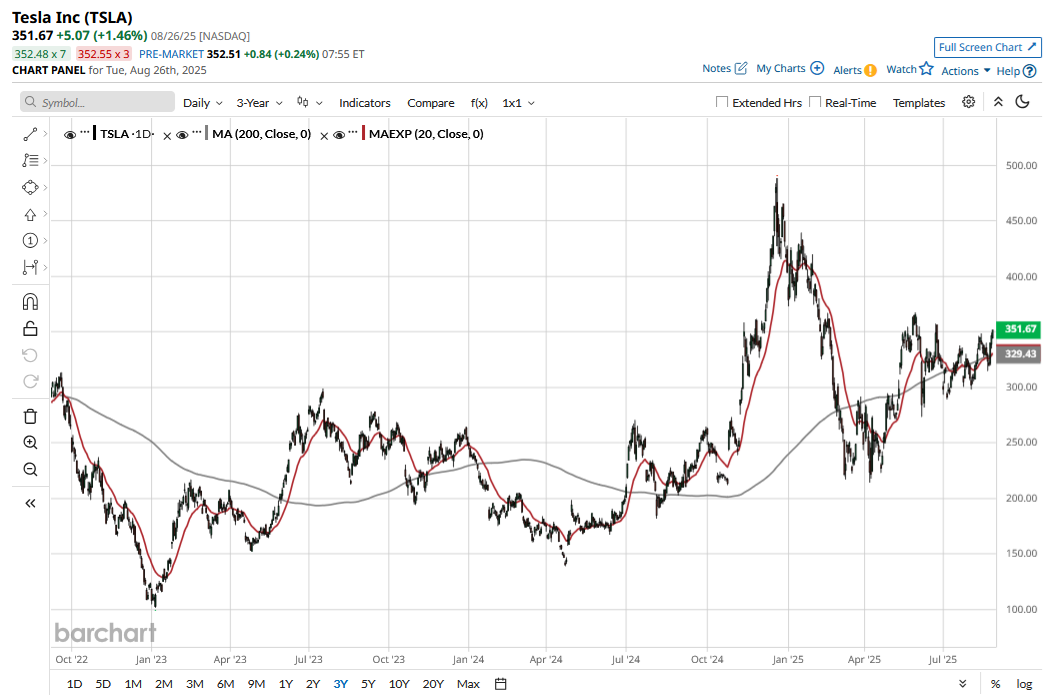Open chart settings gear
This screenshot has width=1060, height=698.
pyautogui.click(x=969, y=102)
